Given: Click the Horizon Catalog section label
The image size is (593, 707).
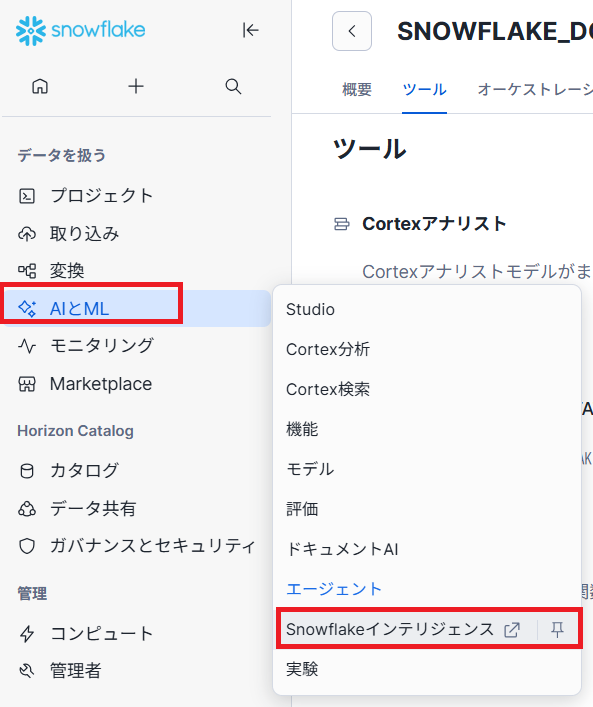Looking at the screenshot, I should [75, 431].
